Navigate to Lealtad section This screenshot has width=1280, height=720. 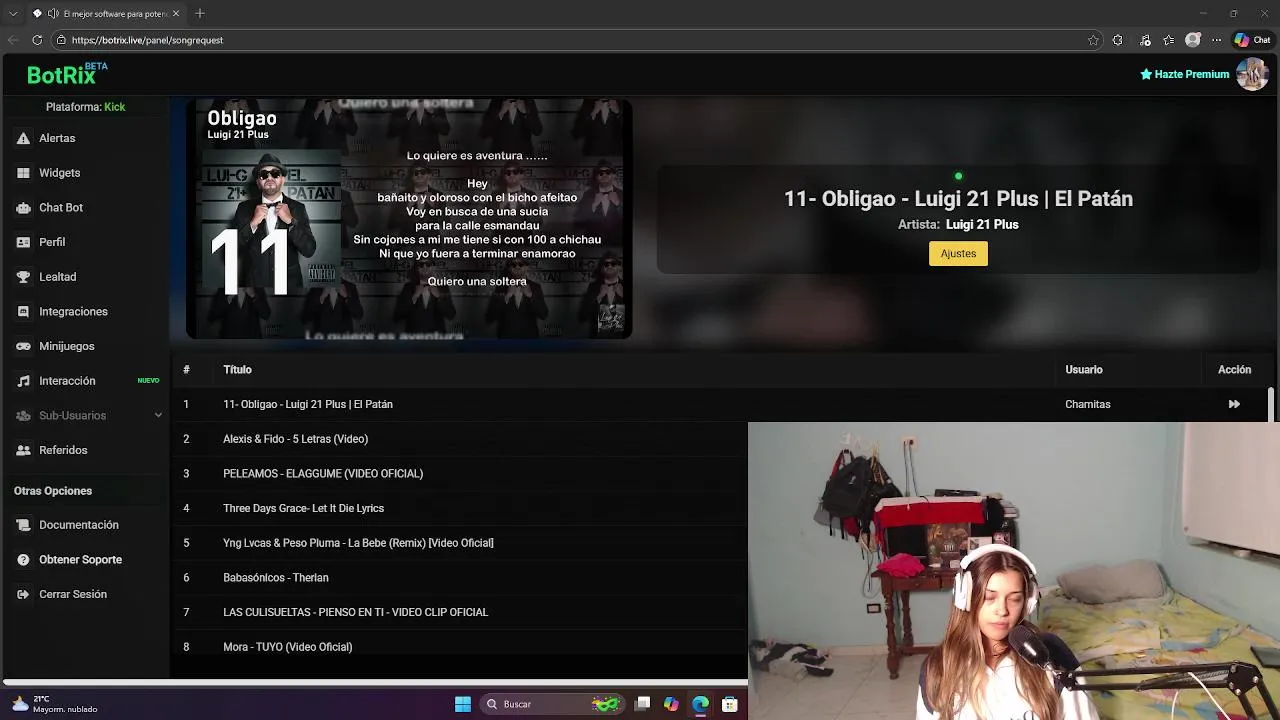coord(57,277)
